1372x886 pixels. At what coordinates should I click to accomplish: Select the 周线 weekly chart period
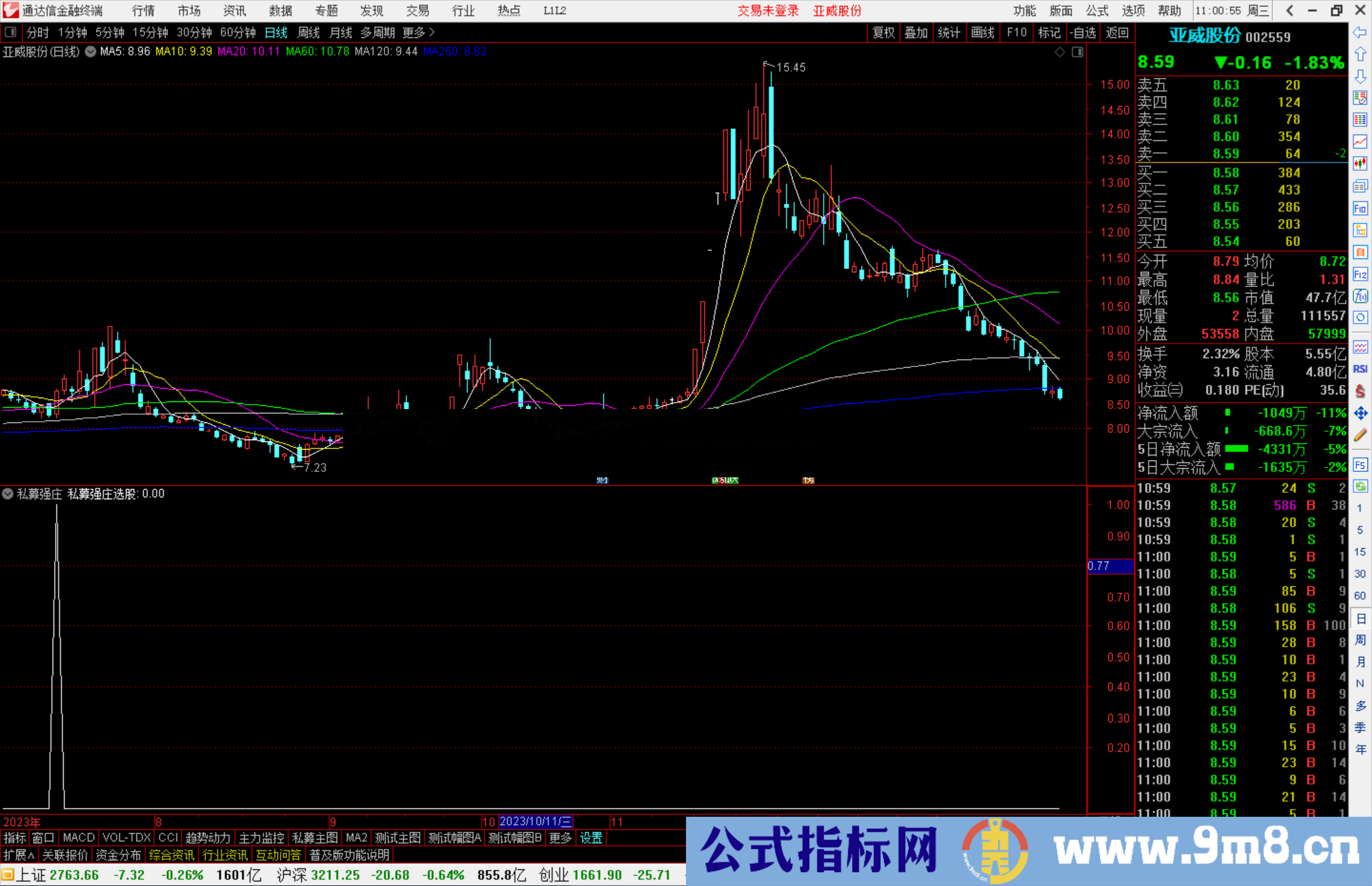point(309,33)
